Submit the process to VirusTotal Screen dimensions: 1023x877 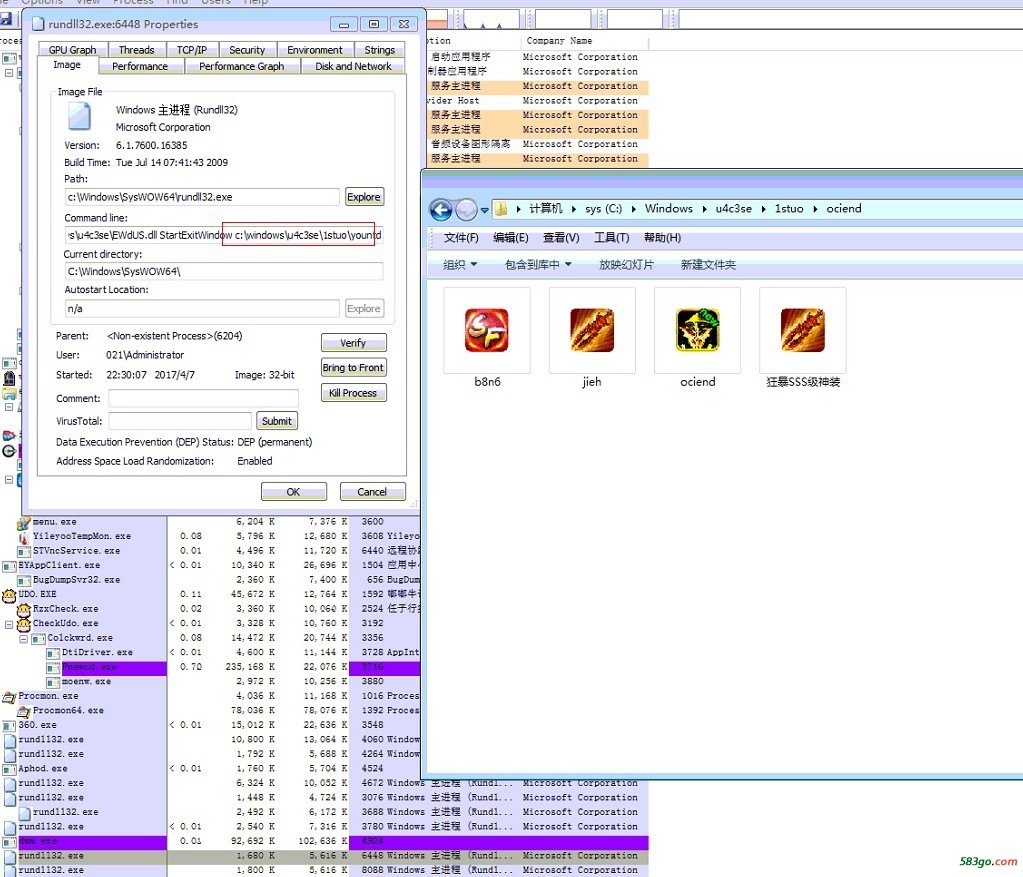(277, 421)
